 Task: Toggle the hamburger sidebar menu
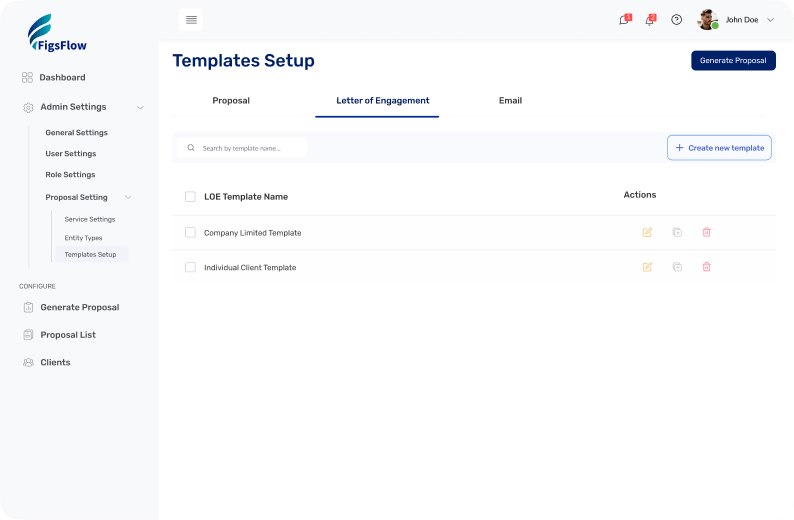(191, 20)
